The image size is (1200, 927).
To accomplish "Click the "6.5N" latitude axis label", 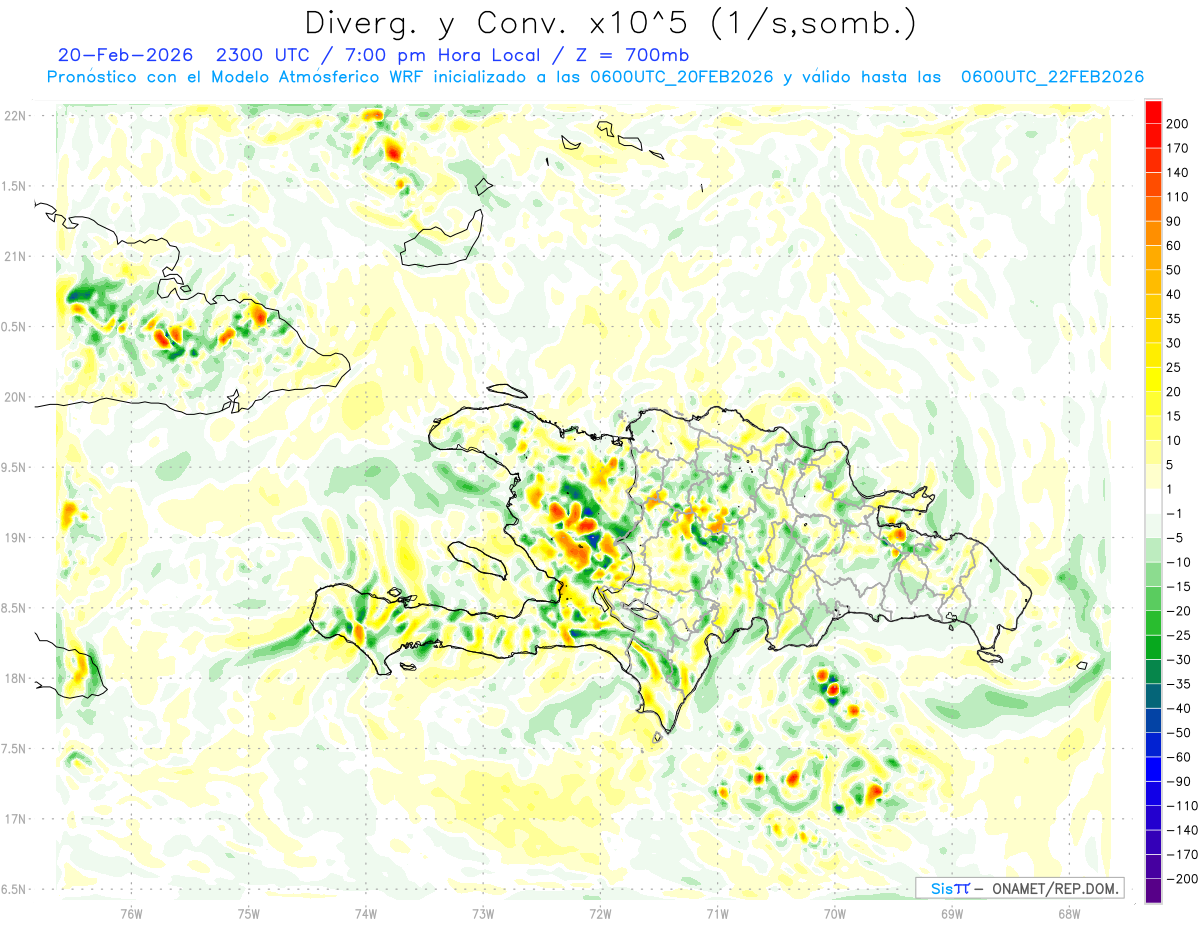I will pos(14,889).
